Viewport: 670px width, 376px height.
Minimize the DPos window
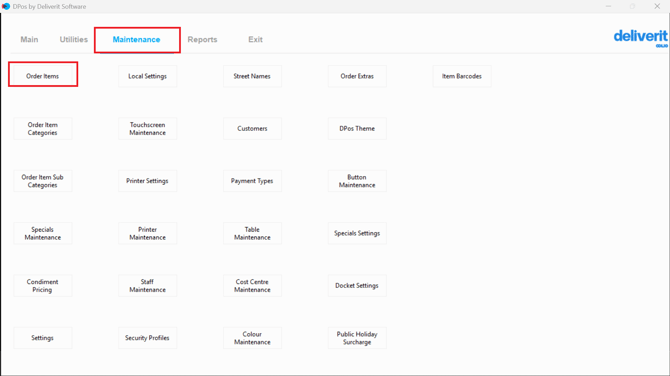point(608,6)
